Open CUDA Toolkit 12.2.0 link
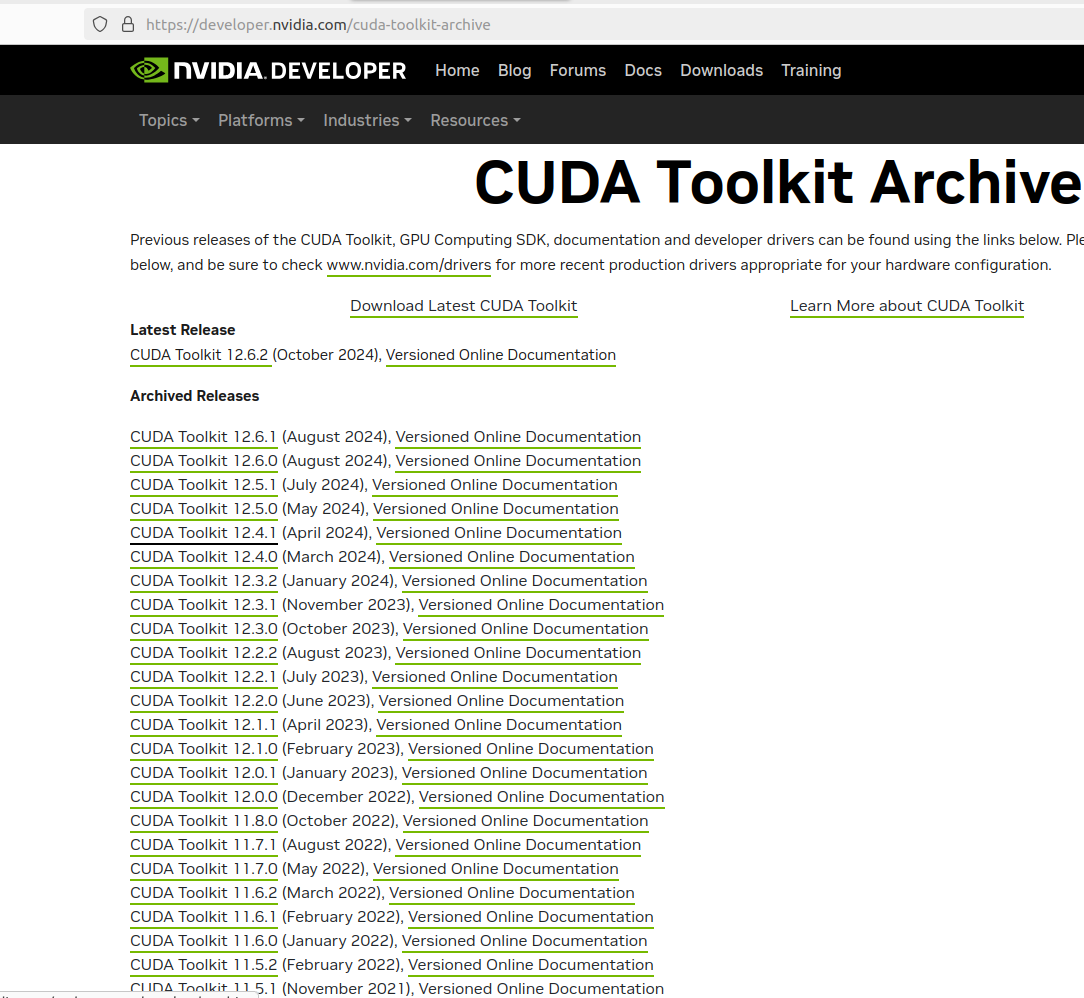 204,702
